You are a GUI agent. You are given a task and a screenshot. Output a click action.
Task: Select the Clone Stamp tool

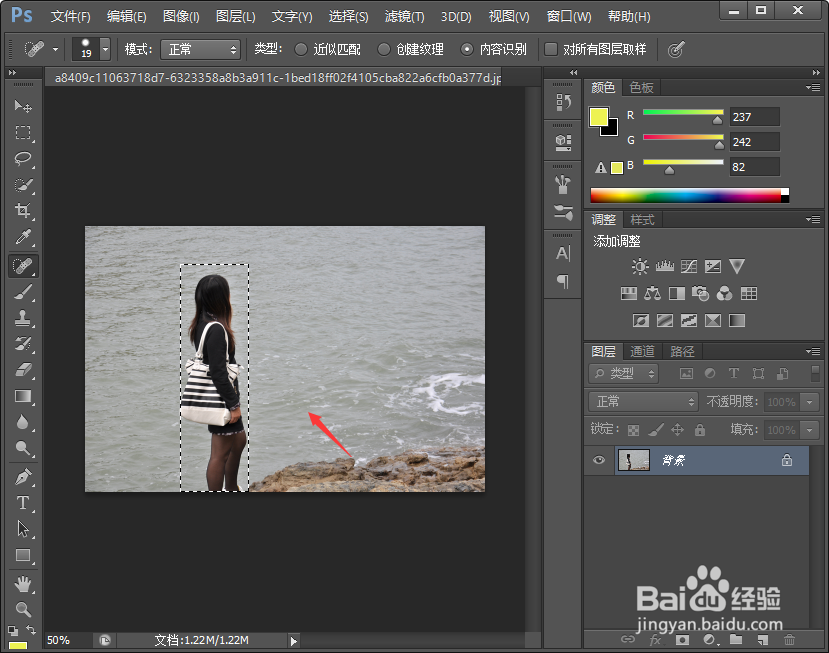tap(23, 318)
